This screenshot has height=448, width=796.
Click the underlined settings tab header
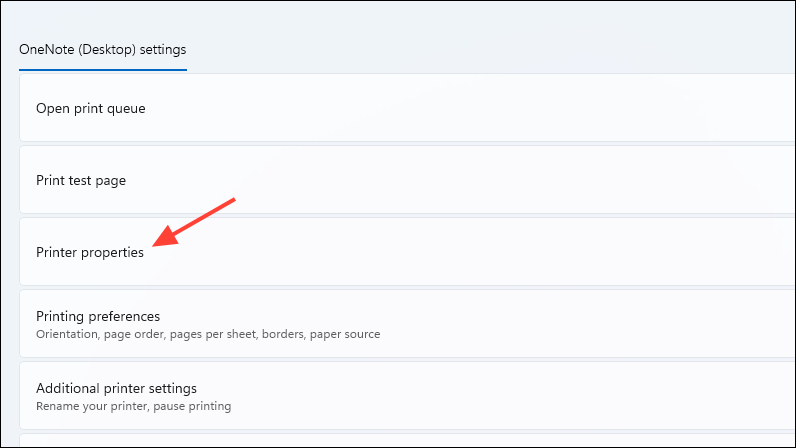coord(102,48)
